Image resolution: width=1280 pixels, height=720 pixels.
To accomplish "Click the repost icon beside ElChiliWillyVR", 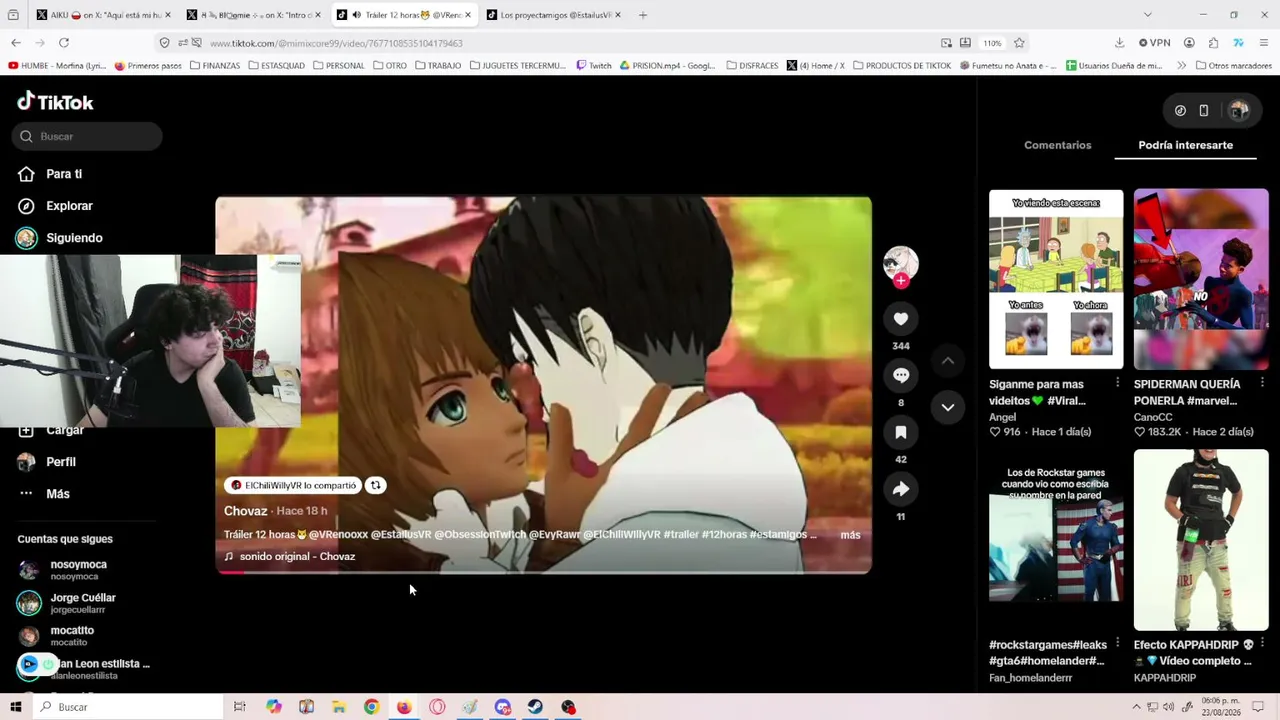I will (x=375, y=485).
